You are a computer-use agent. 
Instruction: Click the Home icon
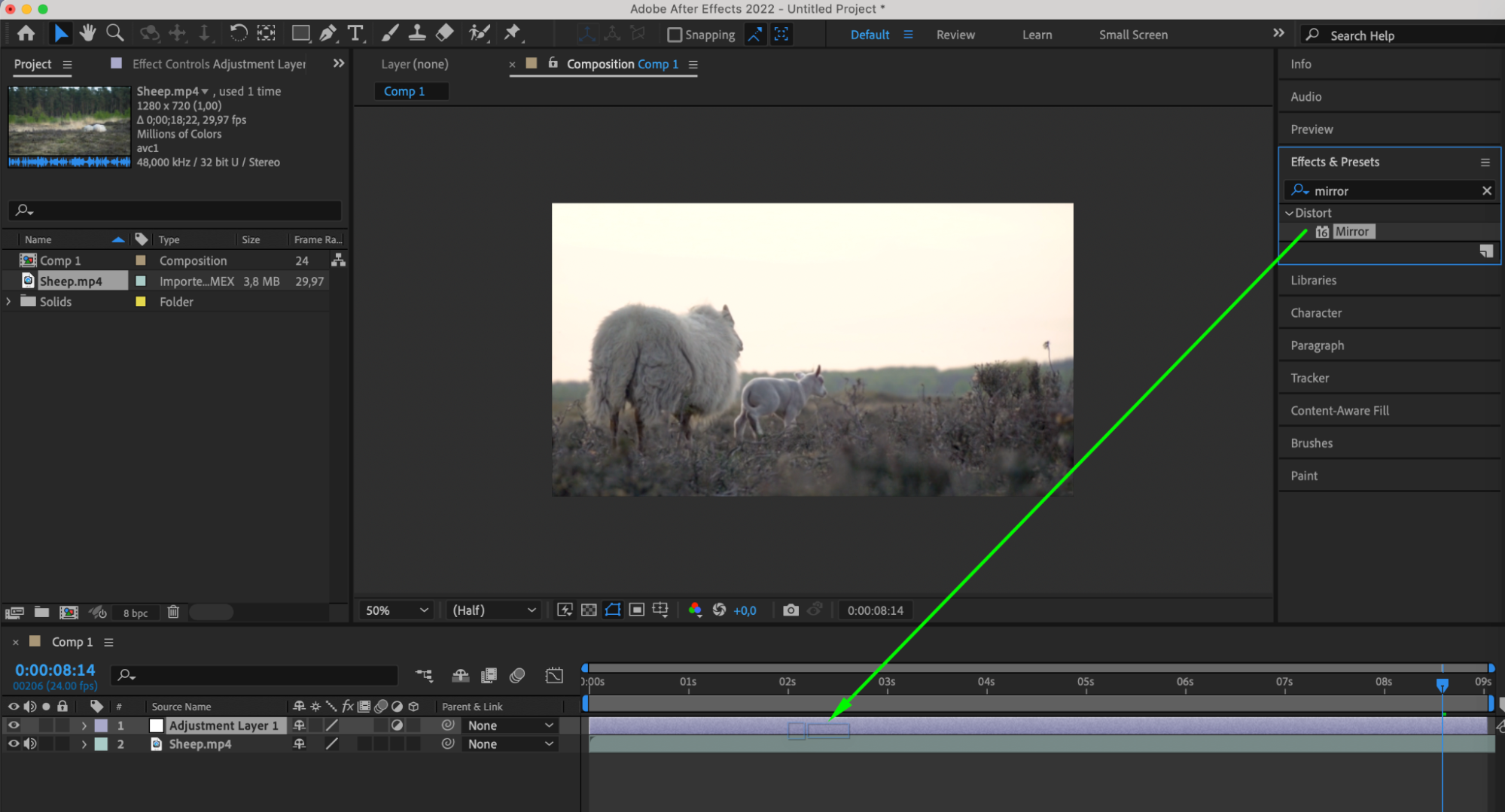click(26, 33)
